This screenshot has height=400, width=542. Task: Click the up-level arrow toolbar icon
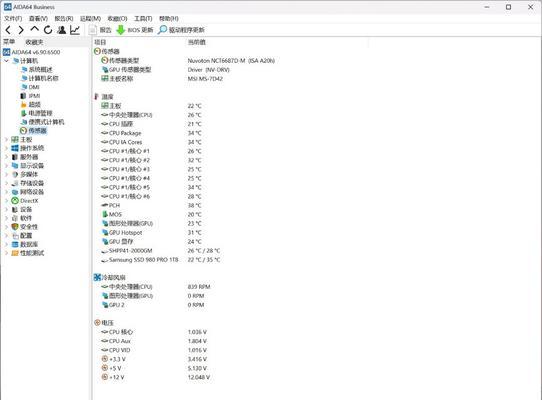point(34,29)
